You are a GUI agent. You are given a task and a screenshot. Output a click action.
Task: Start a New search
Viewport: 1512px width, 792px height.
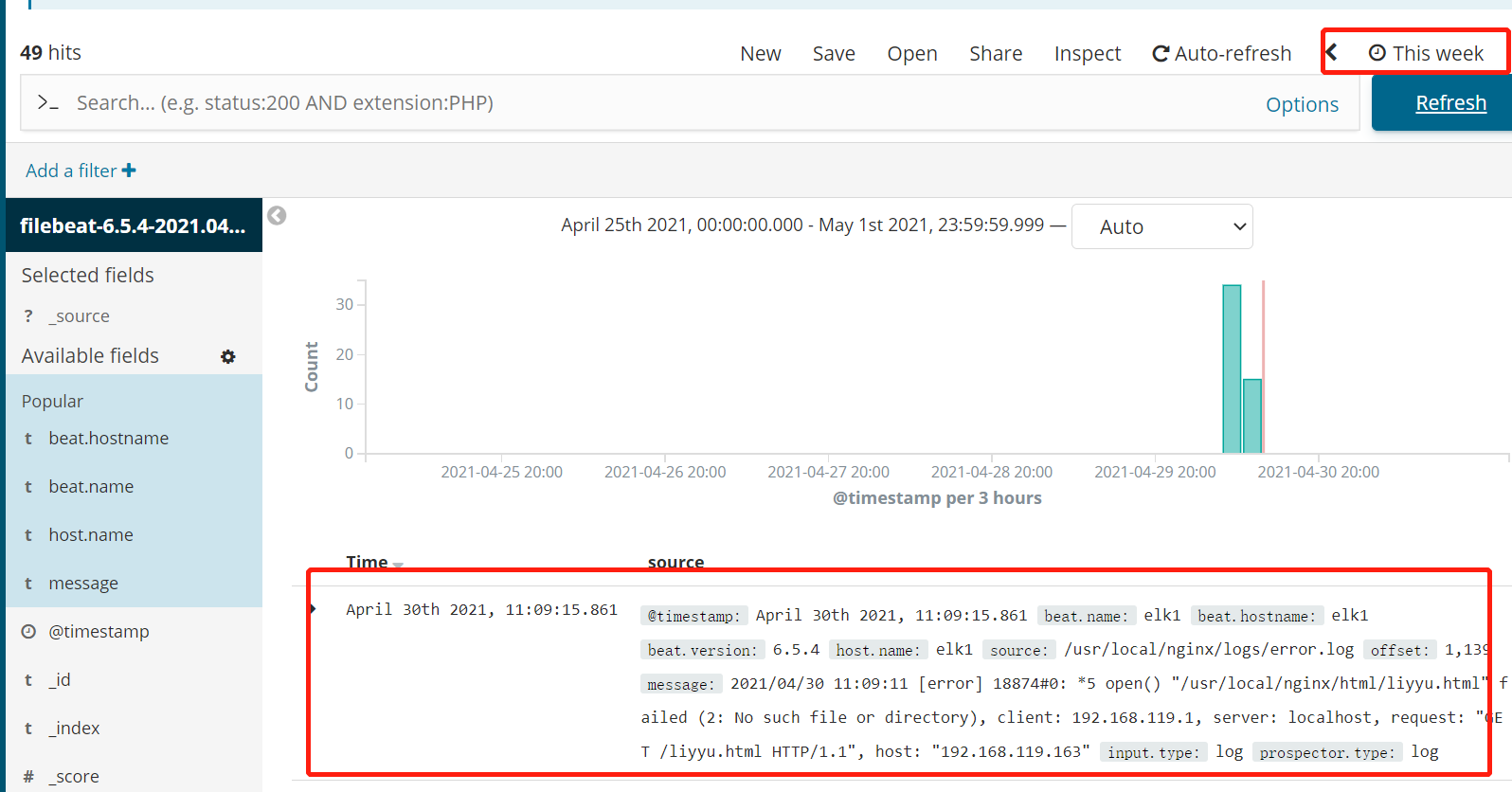(761, 53)
